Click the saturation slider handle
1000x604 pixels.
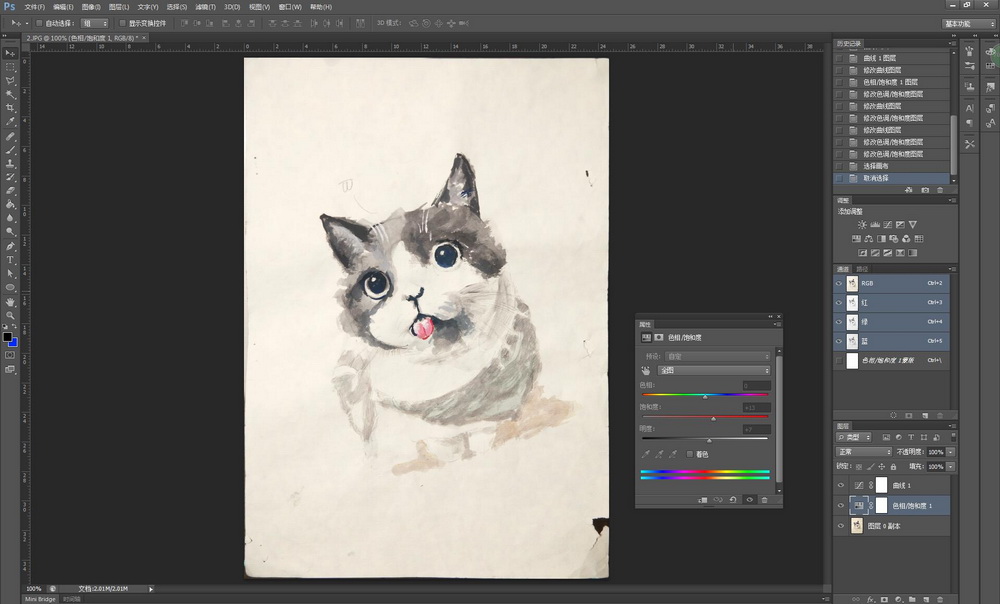[x=713, y=418]
